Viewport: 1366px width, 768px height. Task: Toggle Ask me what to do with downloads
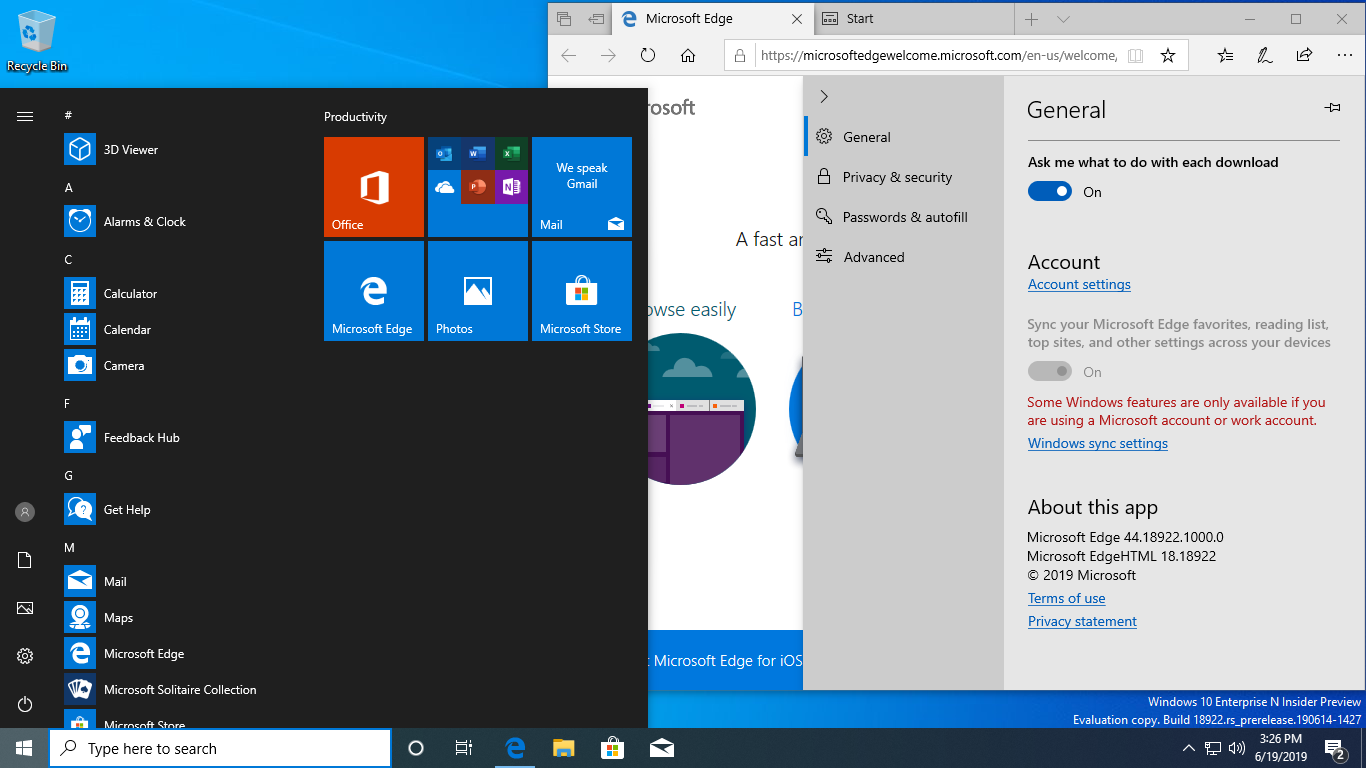point(1049,191)
